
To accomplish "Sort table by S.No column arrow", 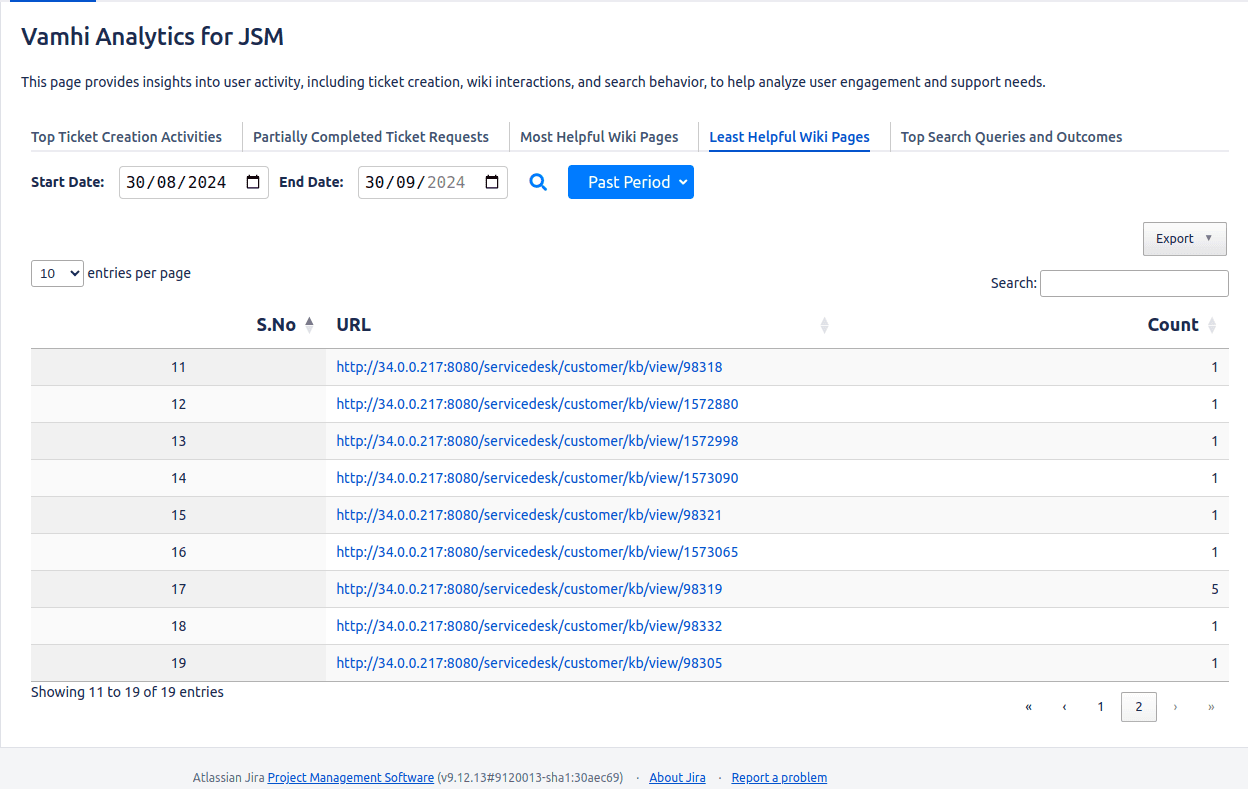I will [309, 324].
